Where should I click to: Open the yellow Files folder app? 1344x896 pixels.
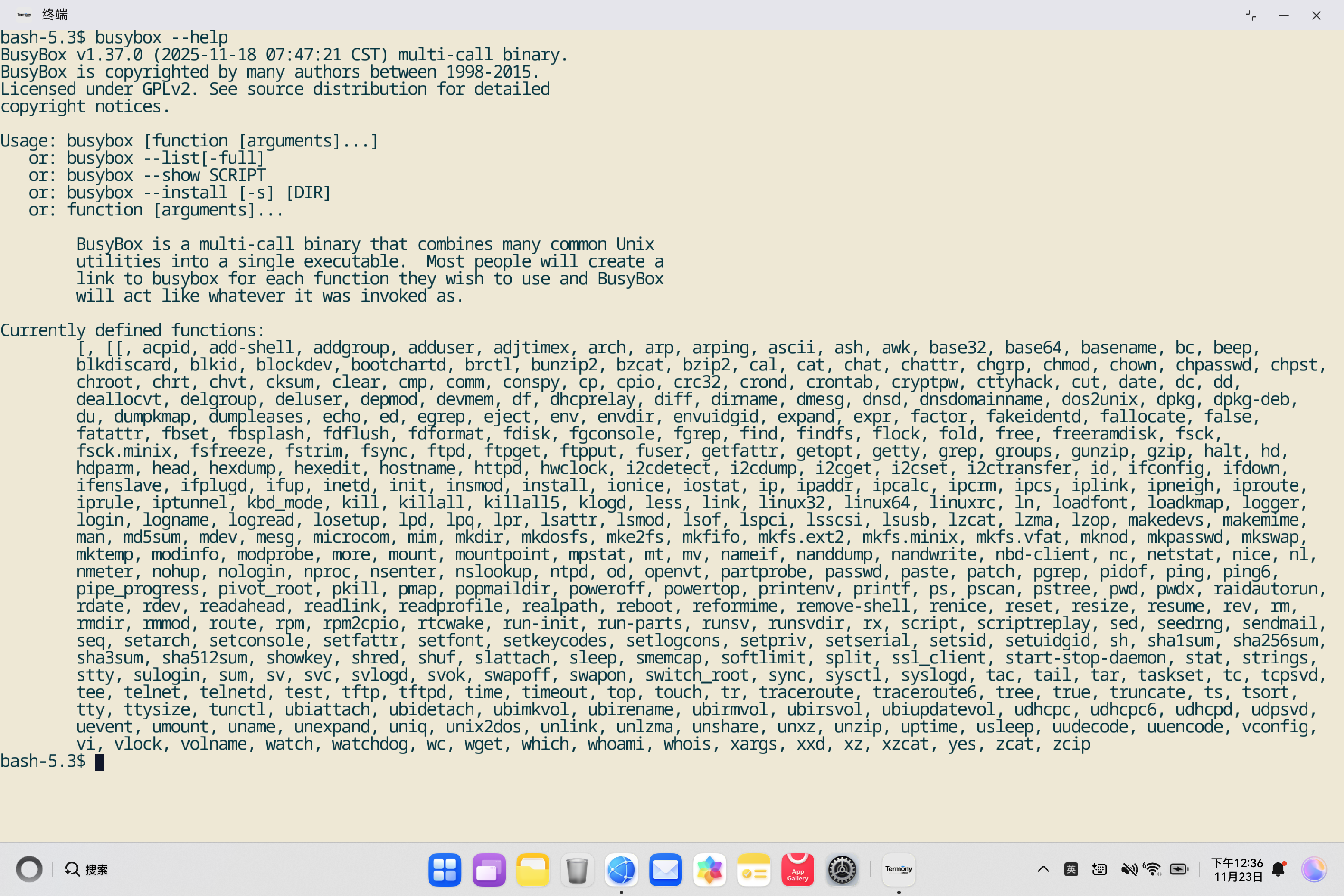click(532, 869)
